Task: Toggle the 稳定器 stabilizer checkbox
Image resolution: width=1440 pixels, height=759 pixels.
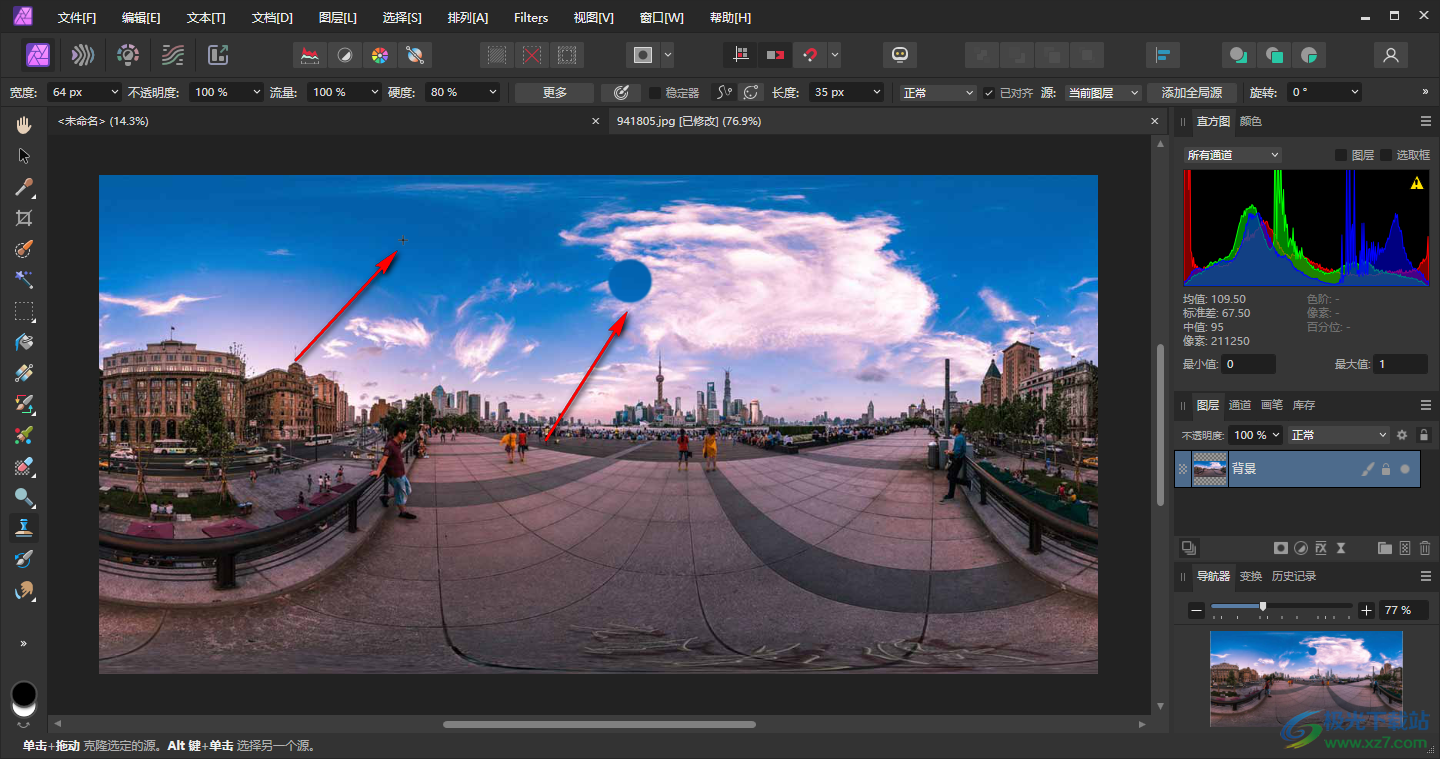Action: [655, 92]
